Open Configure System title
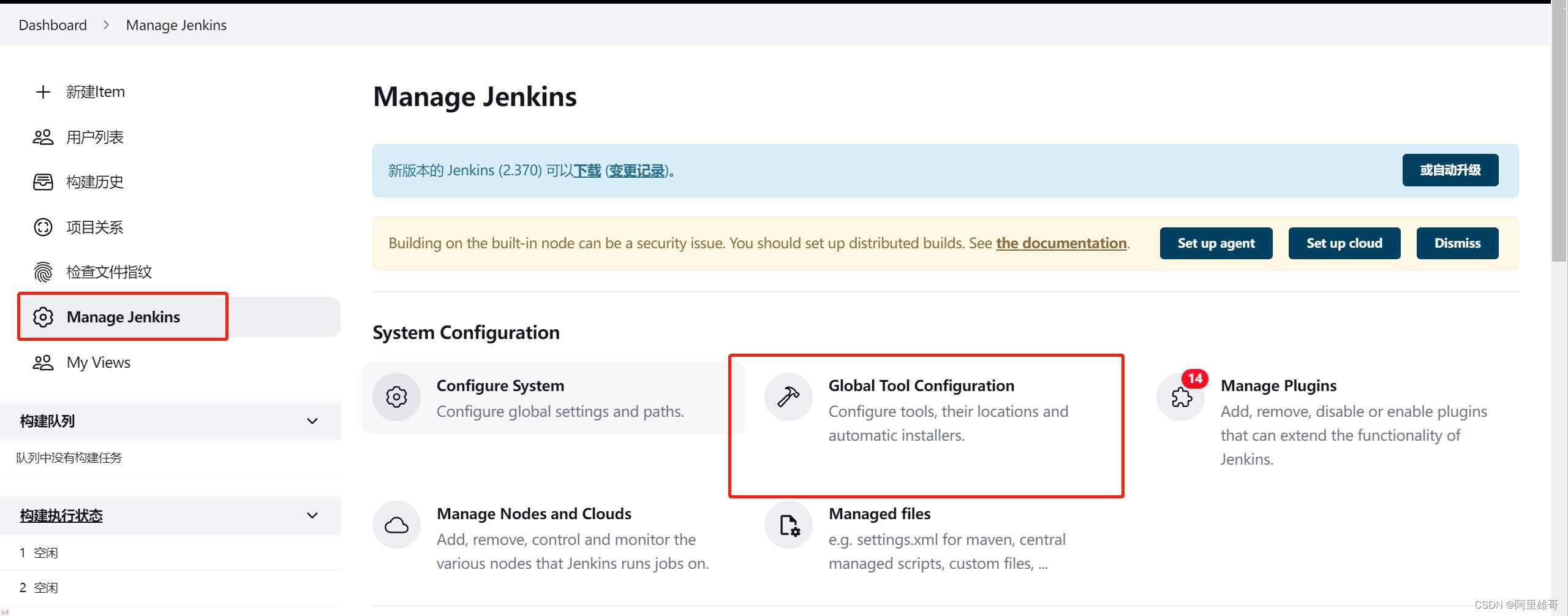Image resolution: width=1568 pixels, height=616 pixels. (500, 386)
